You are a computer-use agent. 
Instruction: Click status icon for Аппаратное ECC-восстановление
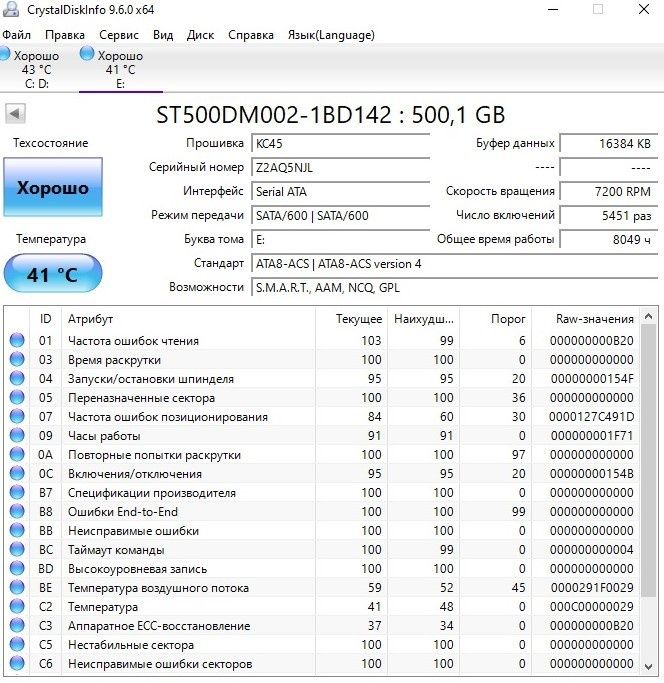click(x=17, y=626)
